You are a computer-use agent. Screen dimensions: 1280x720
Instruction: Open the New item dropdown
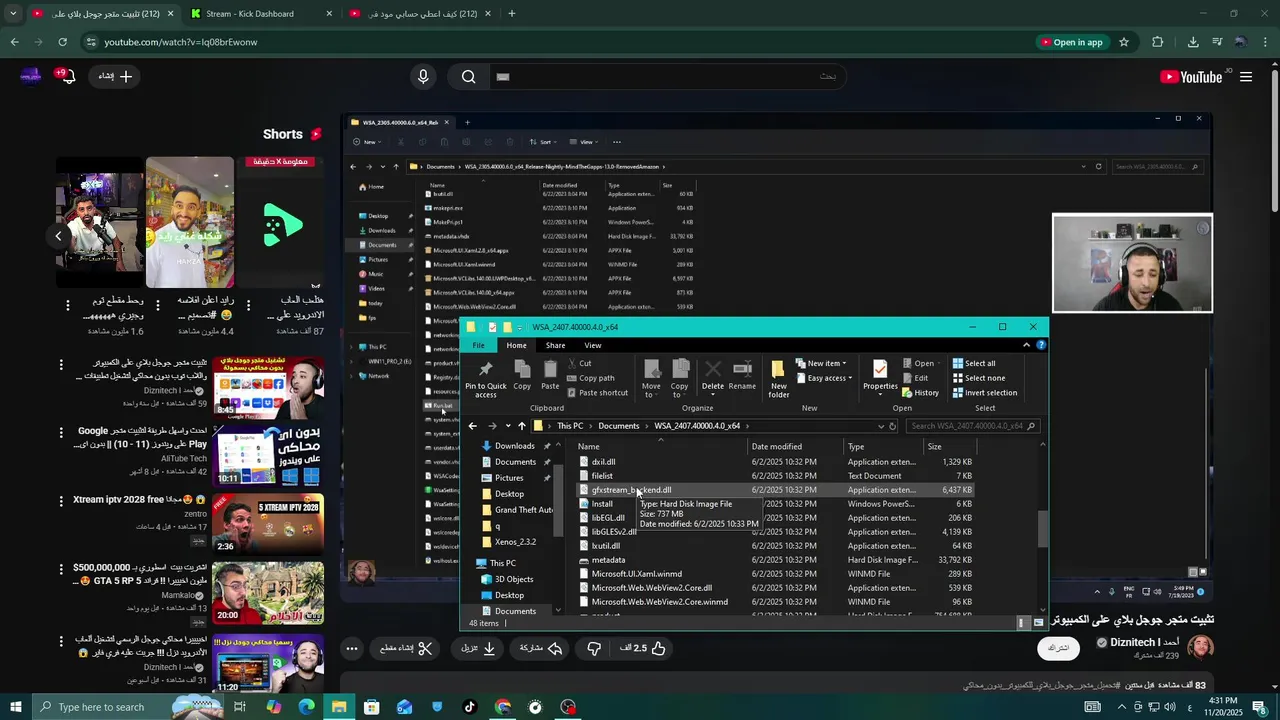click(820, 363)
